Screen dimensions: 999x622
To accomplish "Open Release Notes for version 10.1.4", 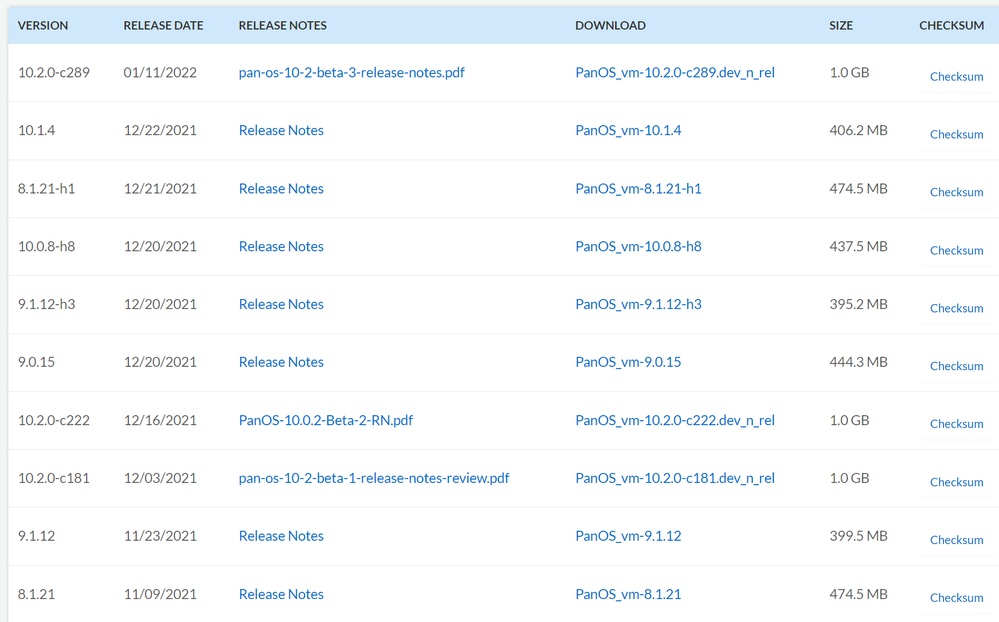I will click(x=281, y=131).
